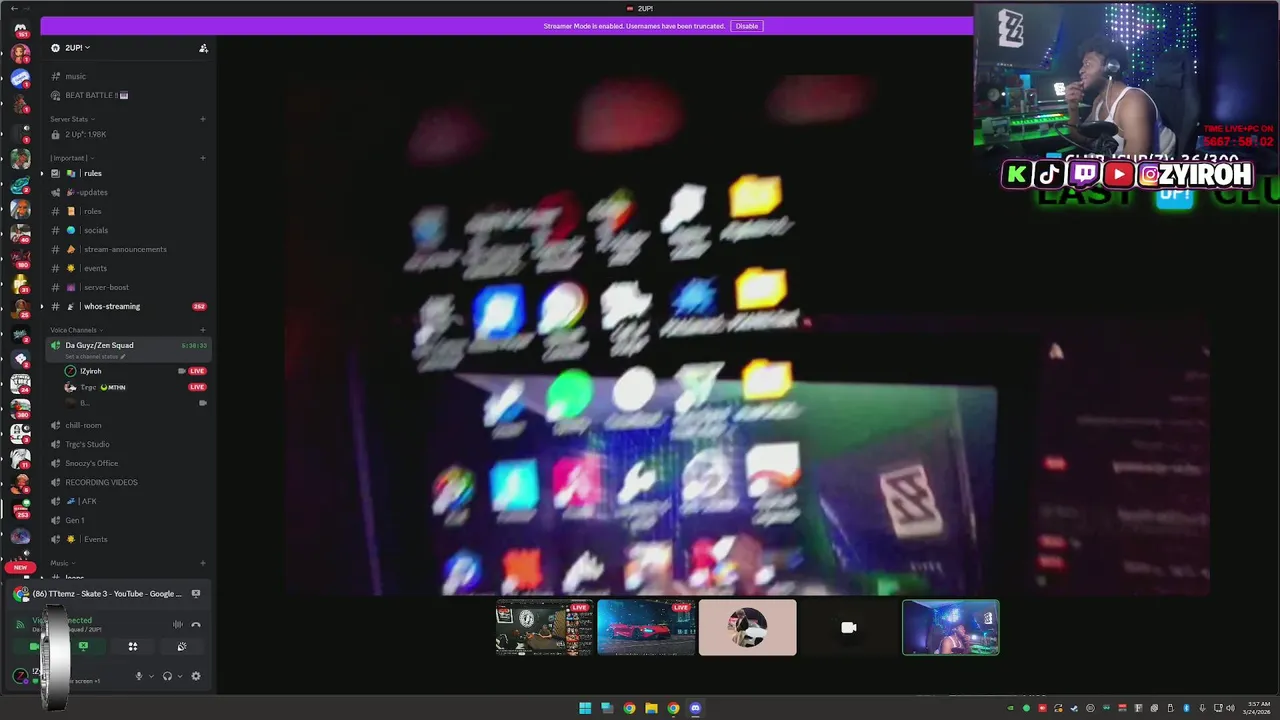The height and width of the screenshot is (720, 1280).
Task: Toggle screen share in the voice panel
Action: click(83, 647)
